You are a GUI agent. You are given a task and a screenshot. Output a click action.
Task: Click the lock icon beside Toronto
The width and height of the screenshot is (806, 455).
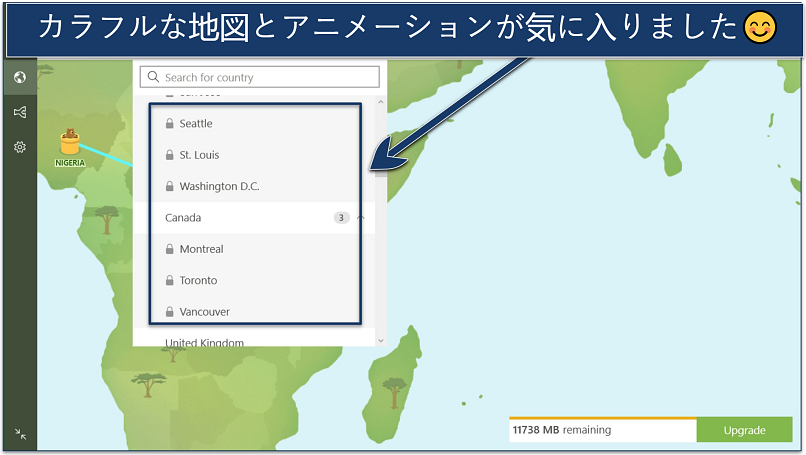point(169,281)
